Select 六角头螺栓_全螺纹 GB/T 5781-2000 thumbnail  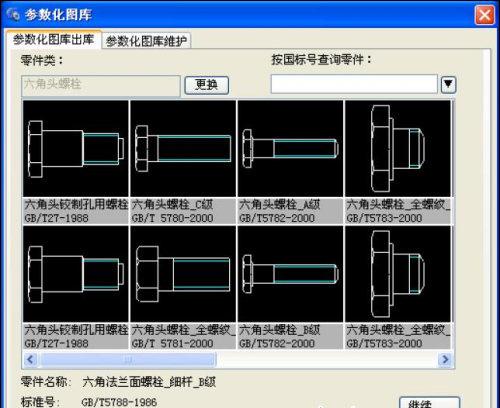[183, 274]
